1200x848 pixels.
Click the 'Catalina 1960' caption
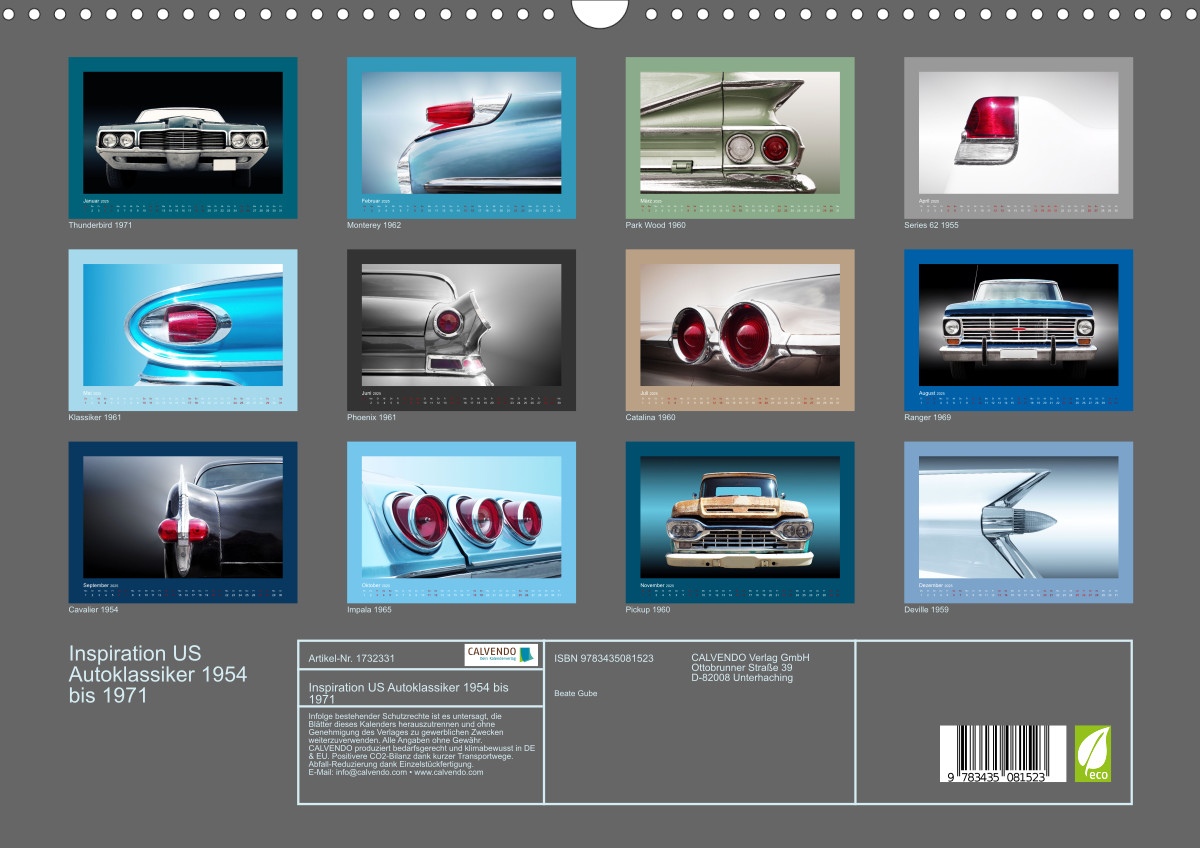pyautogui.click(x=651, y=417)
